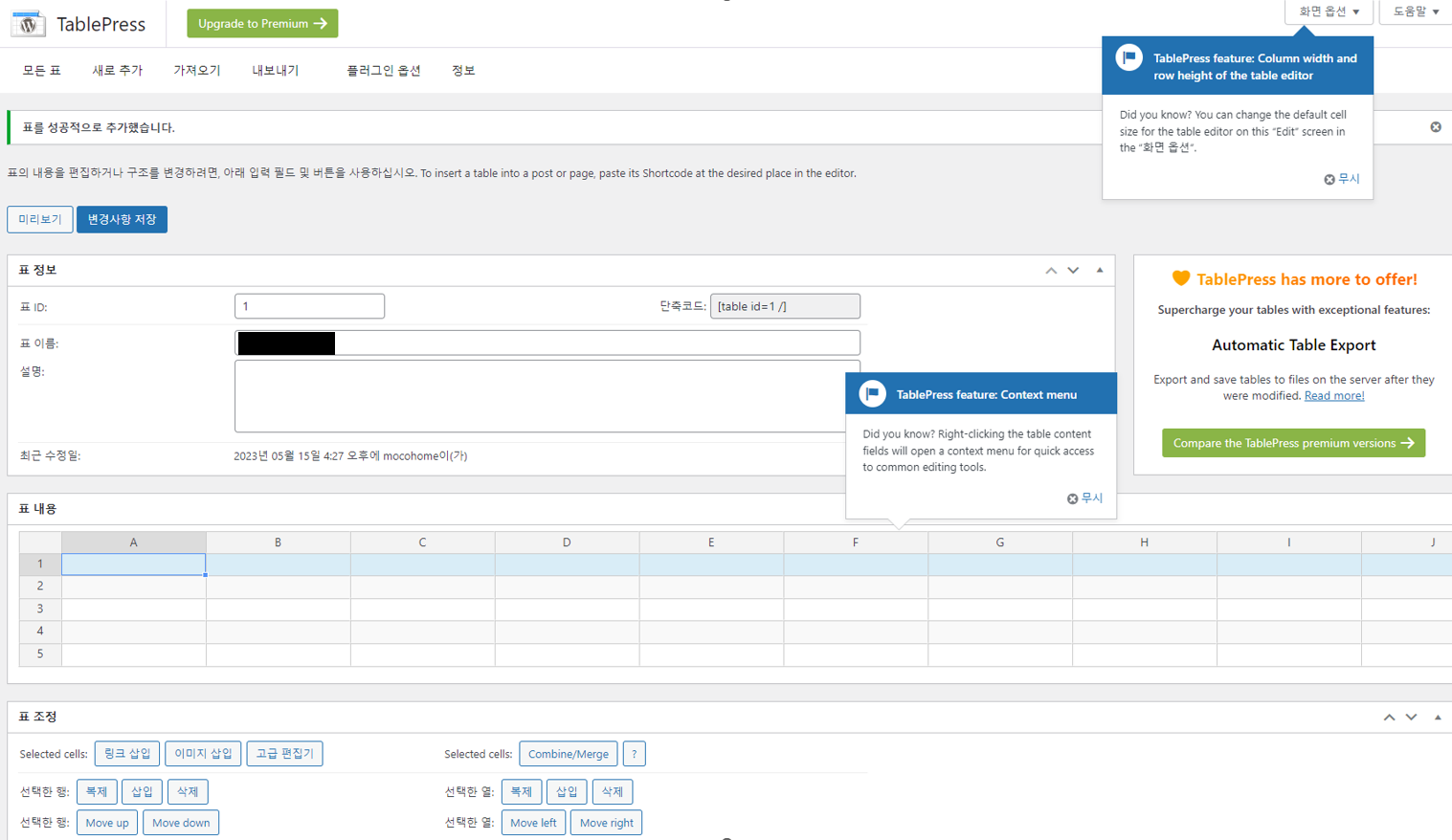Open the 가져오기 tab
The width and height of the screenshot is (1452, 840).
(197, 71)
